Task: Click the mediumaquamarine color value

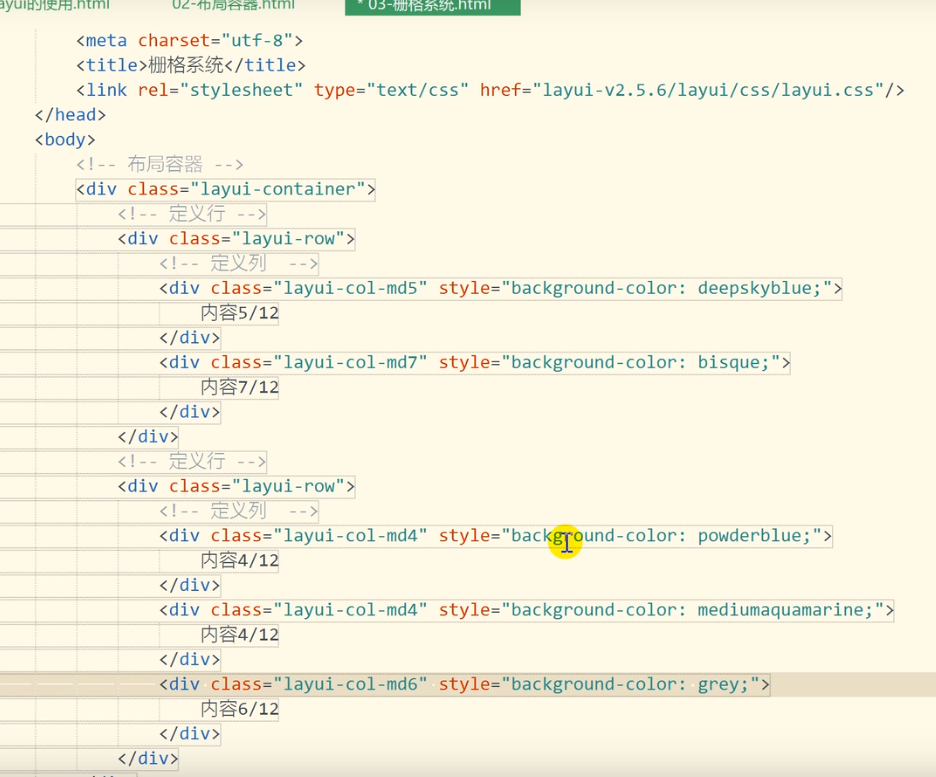Action: [x=781, y=610]
